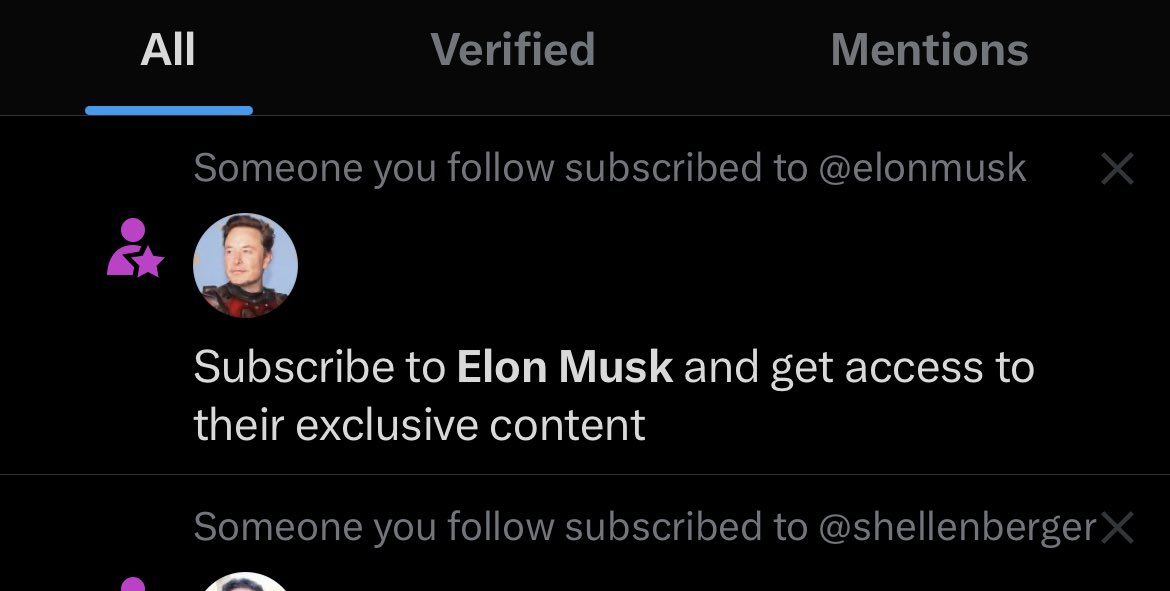Click the purple subscriber icon of second notification
This screenshot has height=591, width=1170.
click(133, 584)
